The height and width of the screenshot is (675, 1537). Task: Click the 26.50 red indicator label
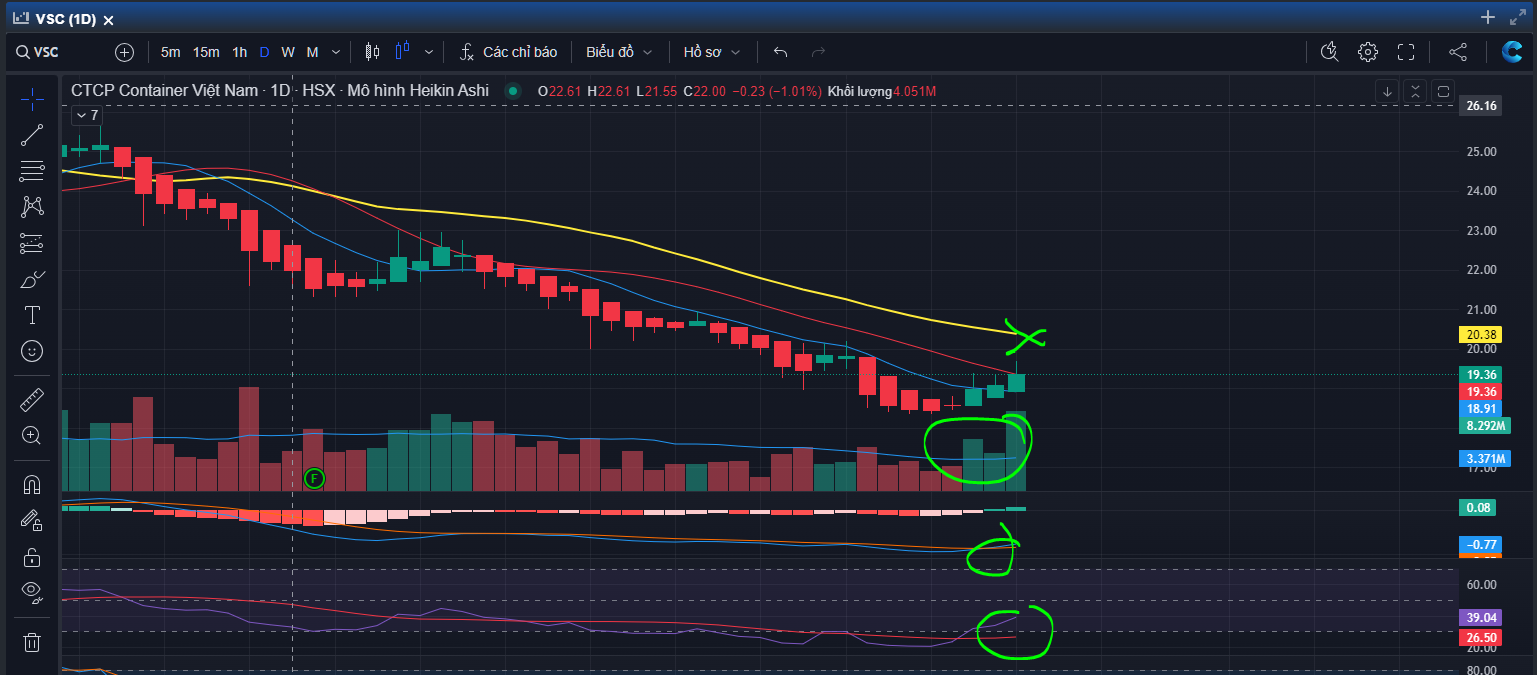[x=1479, y=637]
